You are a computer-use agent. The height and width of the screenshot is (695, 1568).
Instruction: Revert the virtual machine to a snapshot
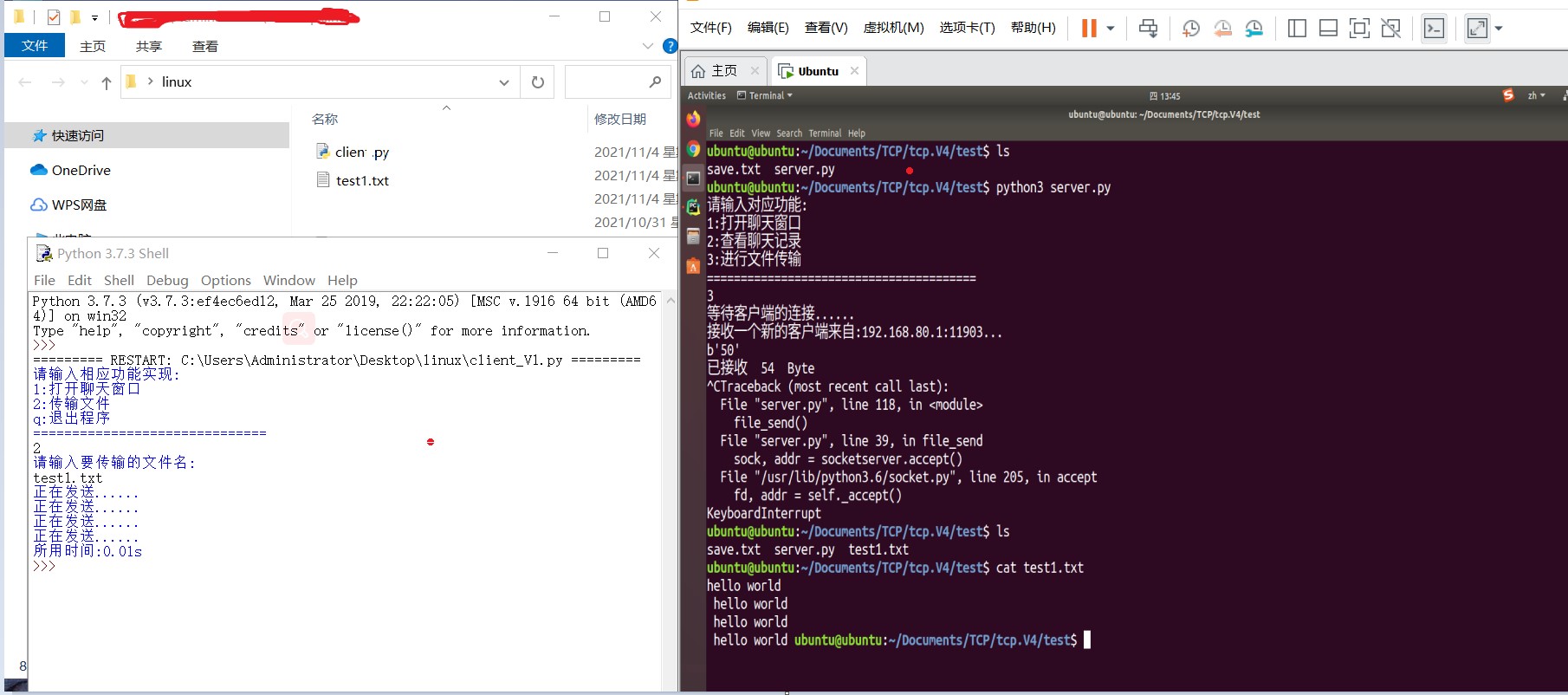click(1222, 28)
